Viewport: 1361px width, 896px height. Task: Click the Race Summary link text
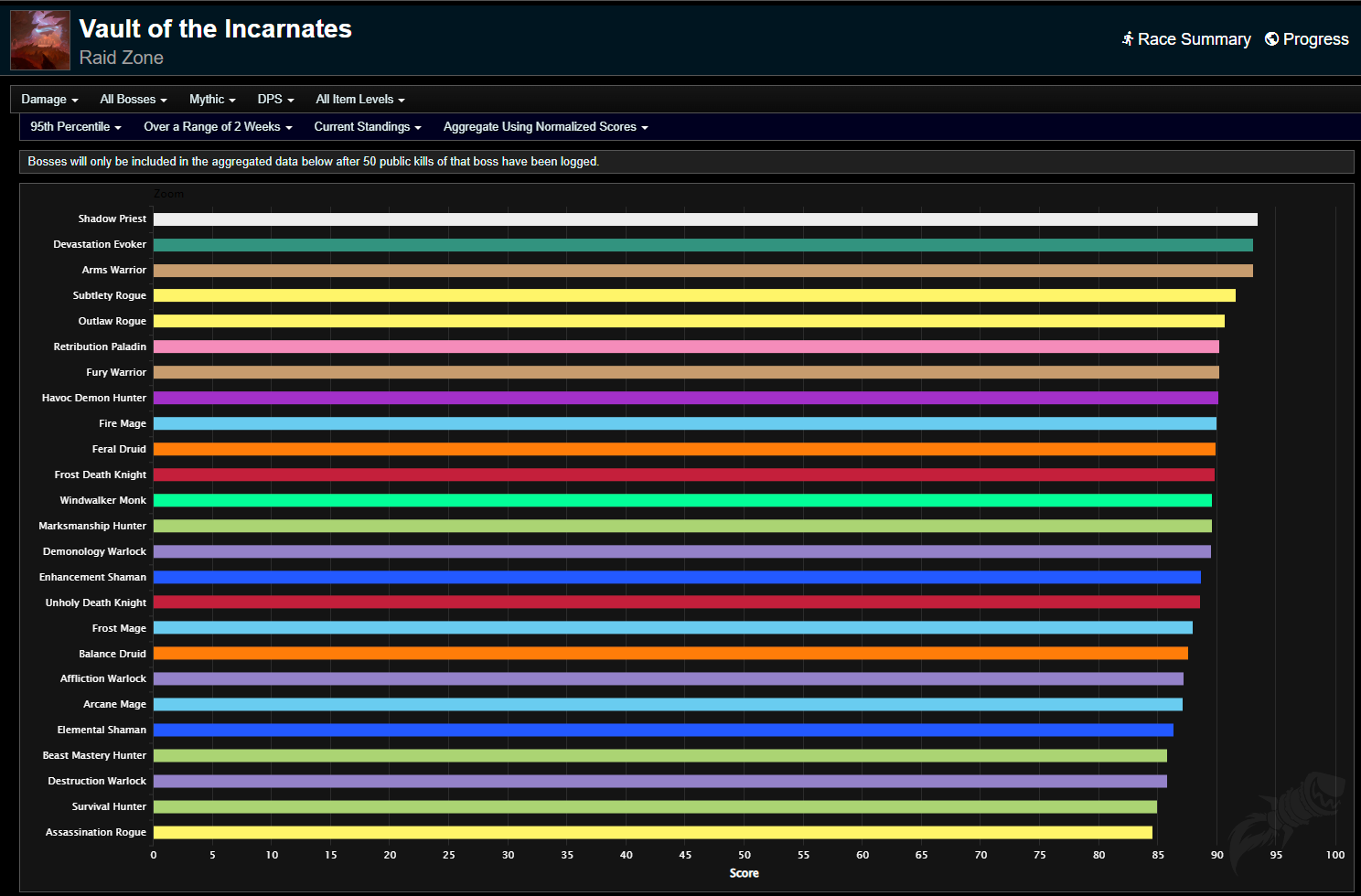point(1194,39)
